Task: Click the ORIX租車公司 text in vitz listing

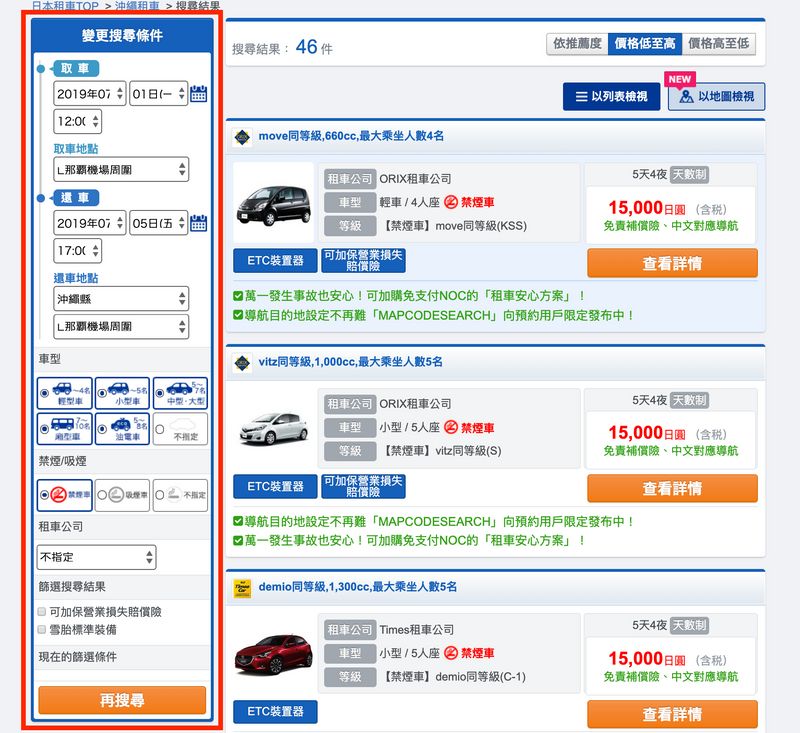Action: pos(415,404)
